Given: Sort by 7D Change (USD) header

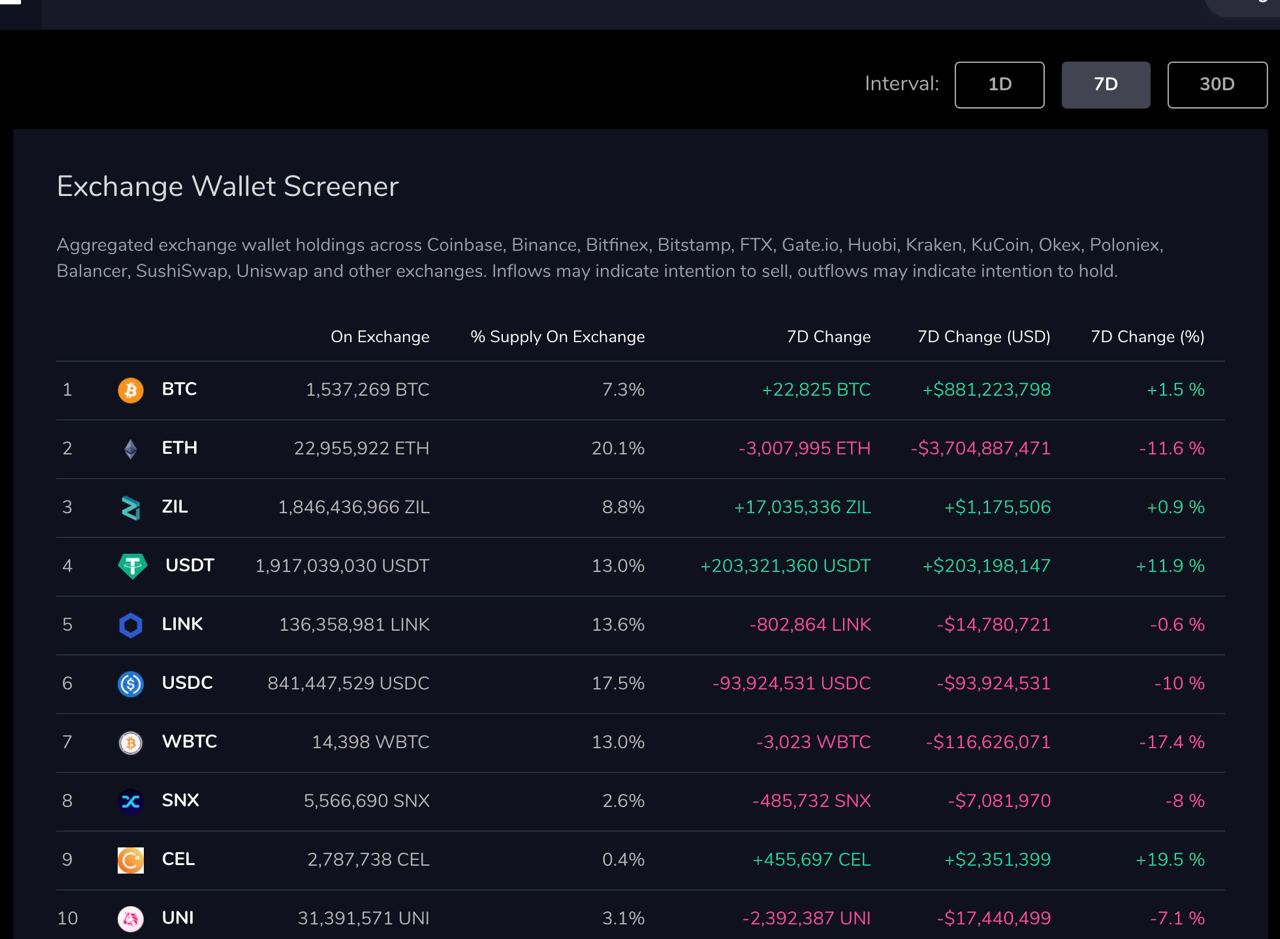Looking at the screenshot, I should (984, 337).
